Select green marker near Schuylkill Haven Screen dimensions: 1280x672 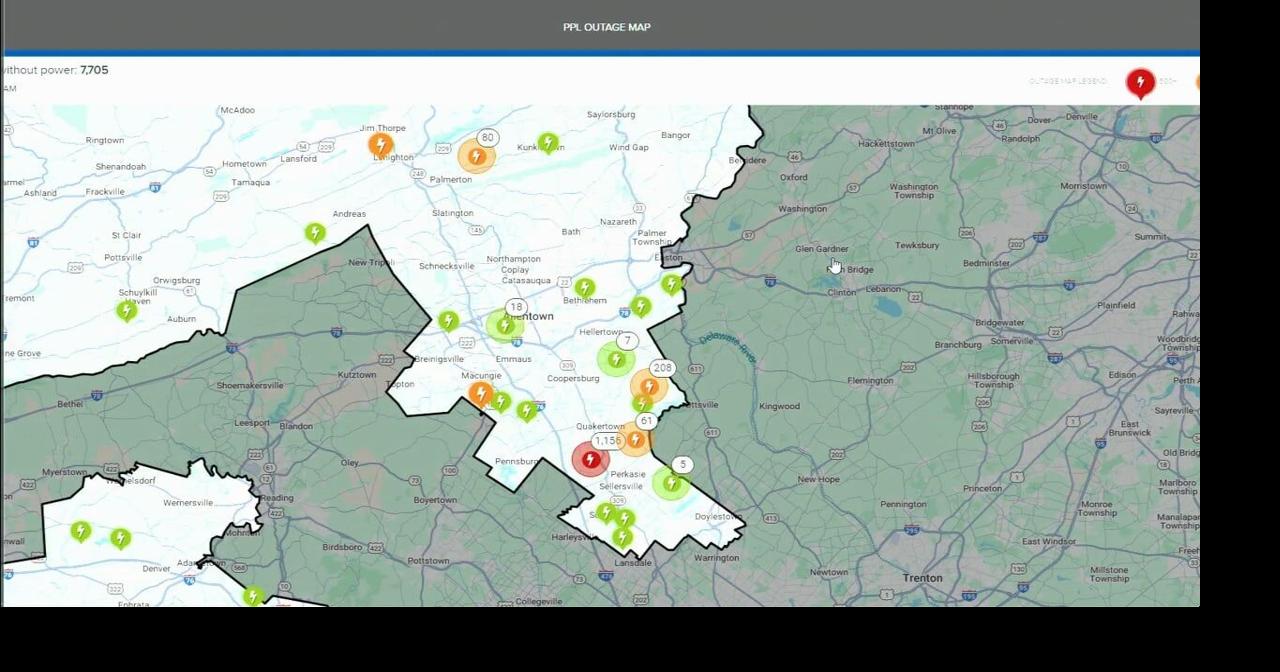126,311
